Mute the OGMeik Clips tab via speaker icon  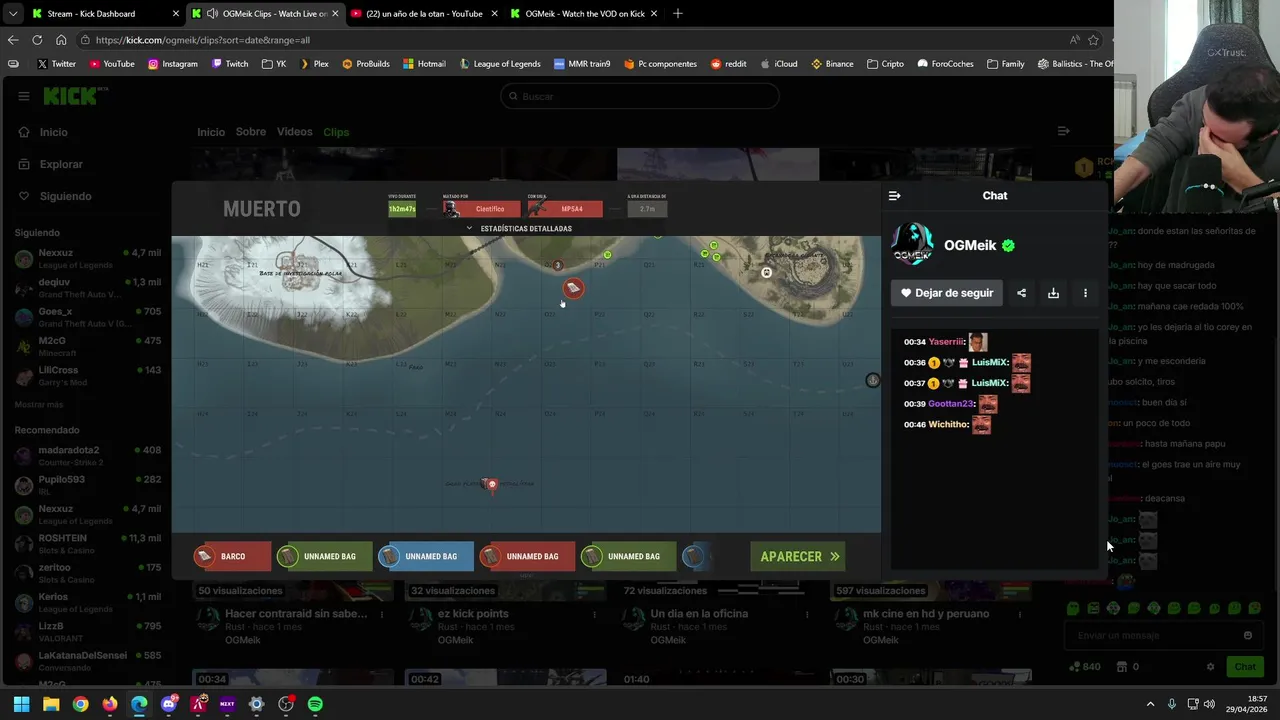[x=212, y=14]
